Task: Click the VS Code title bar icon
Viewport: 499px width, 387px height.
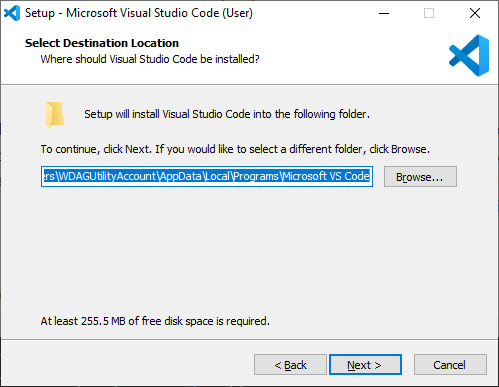Action: pos(12,13)
